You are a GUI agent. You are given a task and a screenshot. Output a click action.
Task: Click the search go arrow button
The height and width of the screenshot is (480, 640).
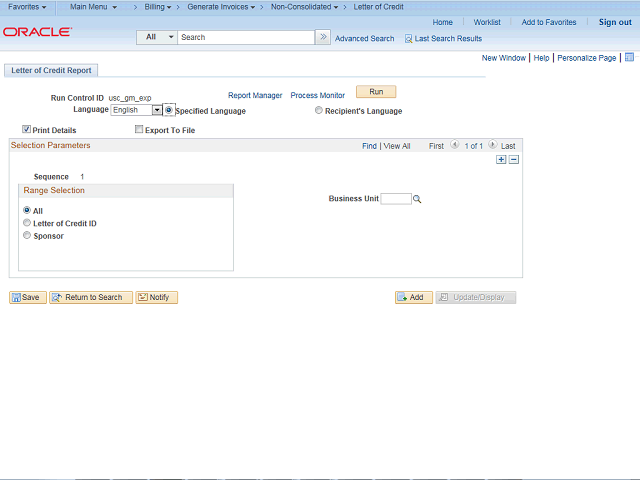323,37
